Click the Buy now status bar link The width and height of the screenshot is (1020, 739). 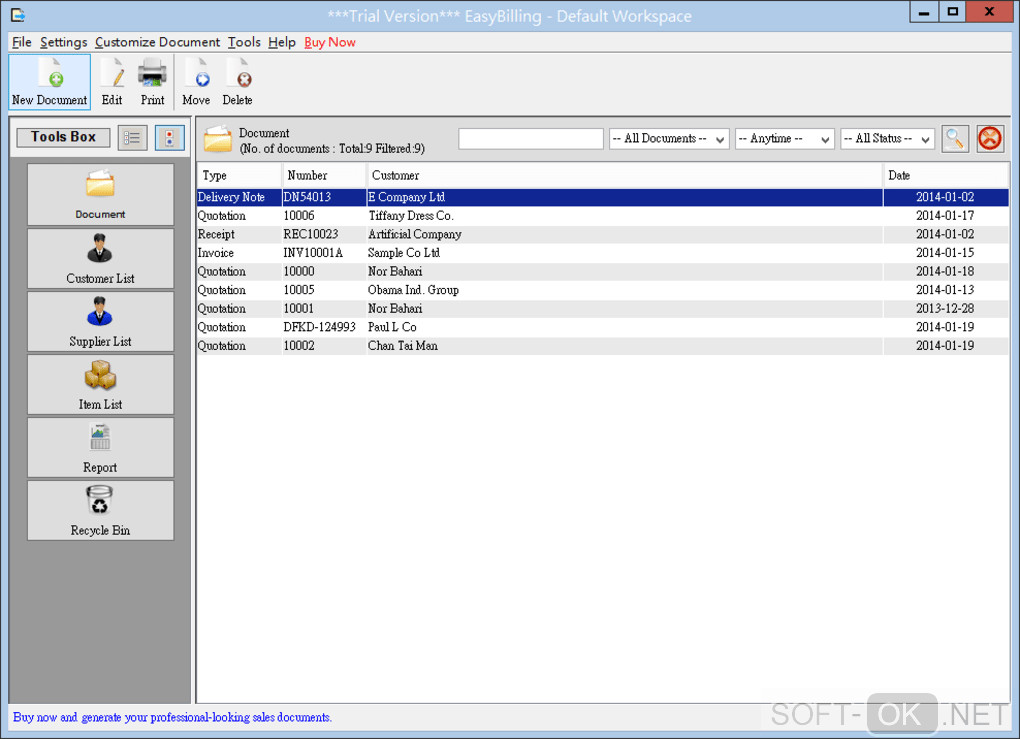pos(172,717)
